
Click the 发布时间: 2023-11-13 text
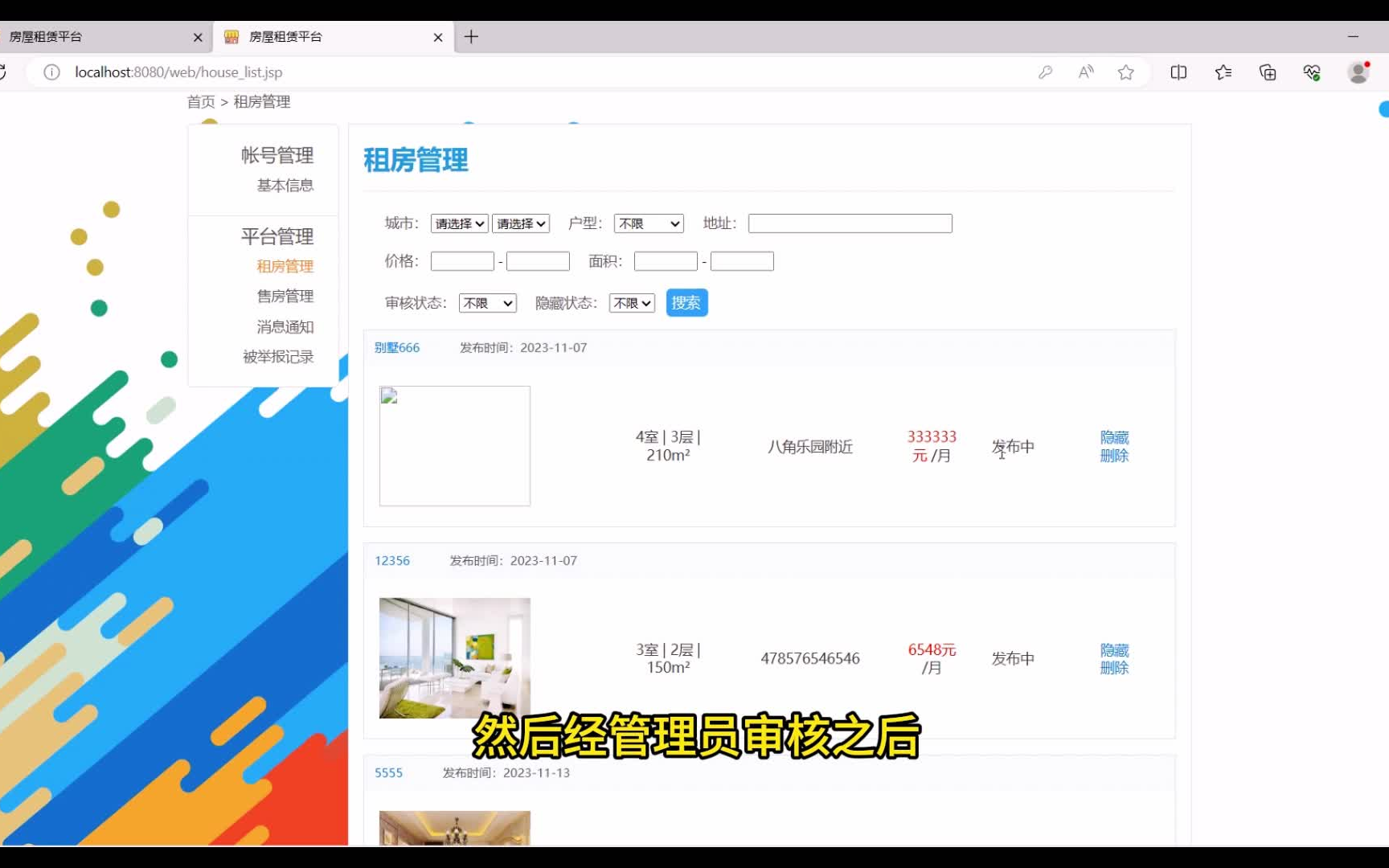click(x=506, y=773)
